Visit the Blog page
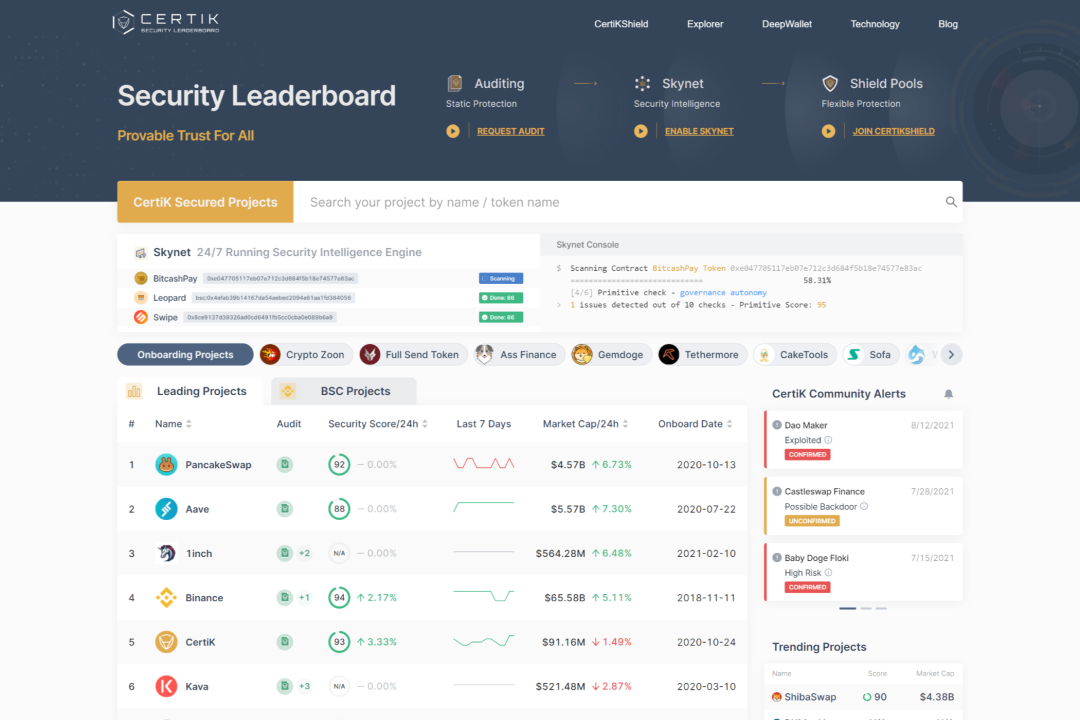 pos(948,24)
